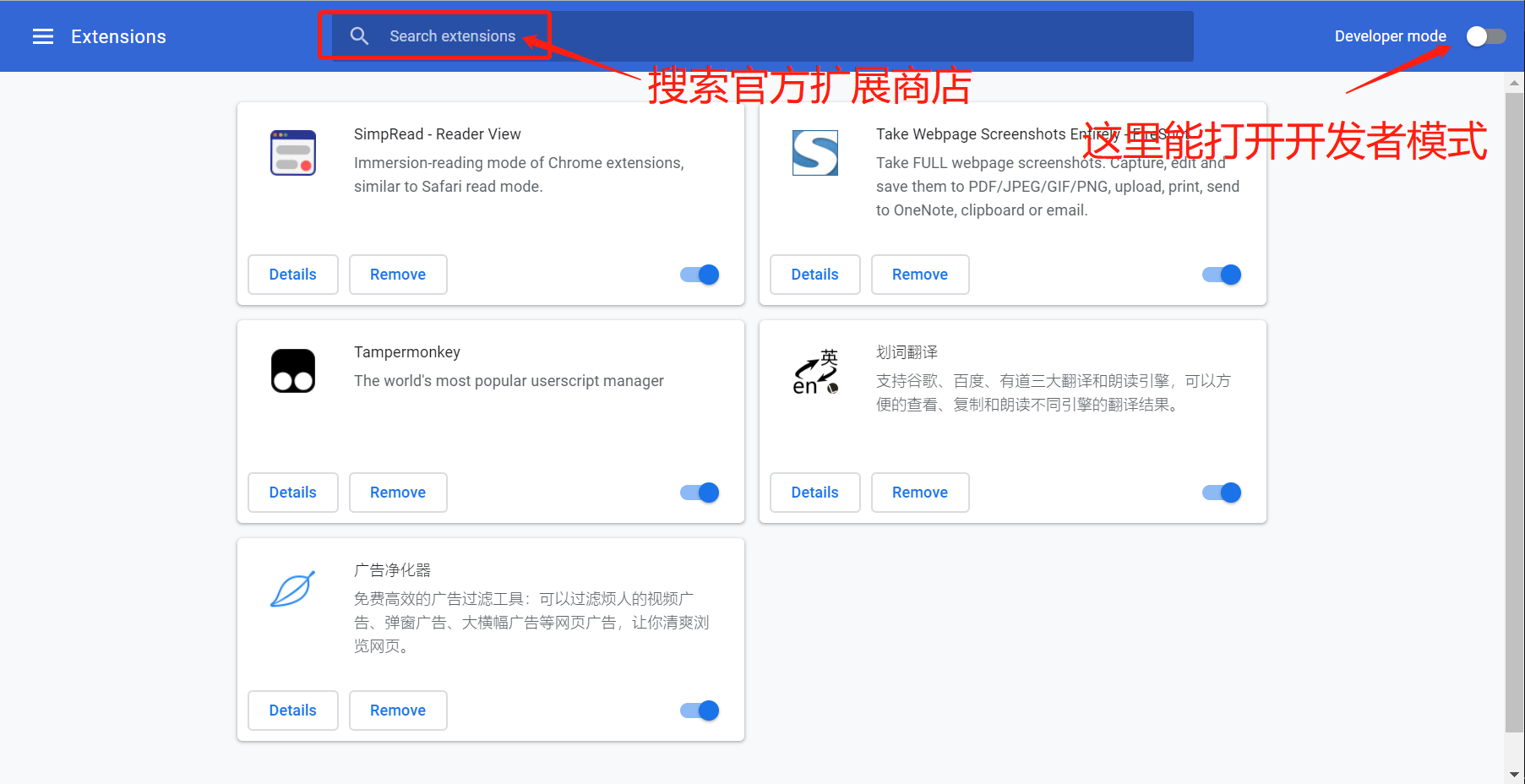View Details of Tampermonkey

[x=293, y=493]
